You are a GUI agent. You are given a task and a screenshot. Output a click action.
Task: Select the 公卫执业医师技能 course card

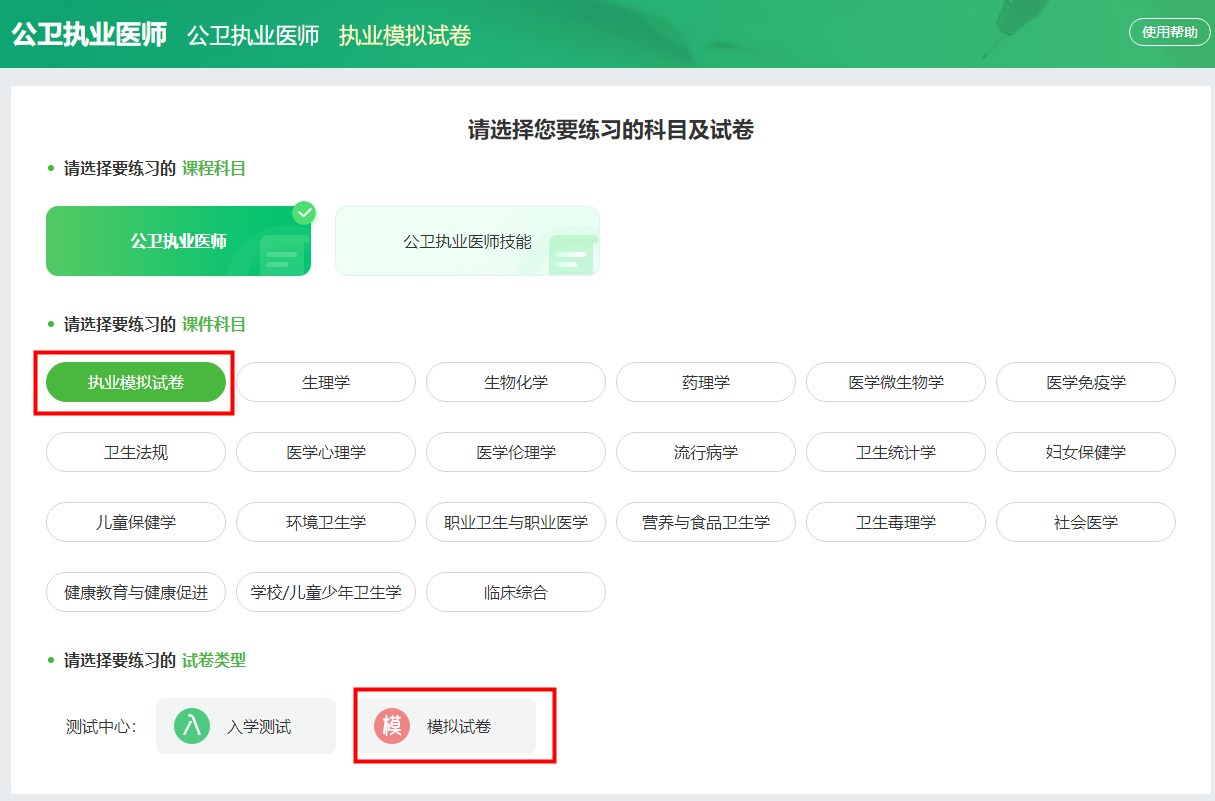click(467, 240)
